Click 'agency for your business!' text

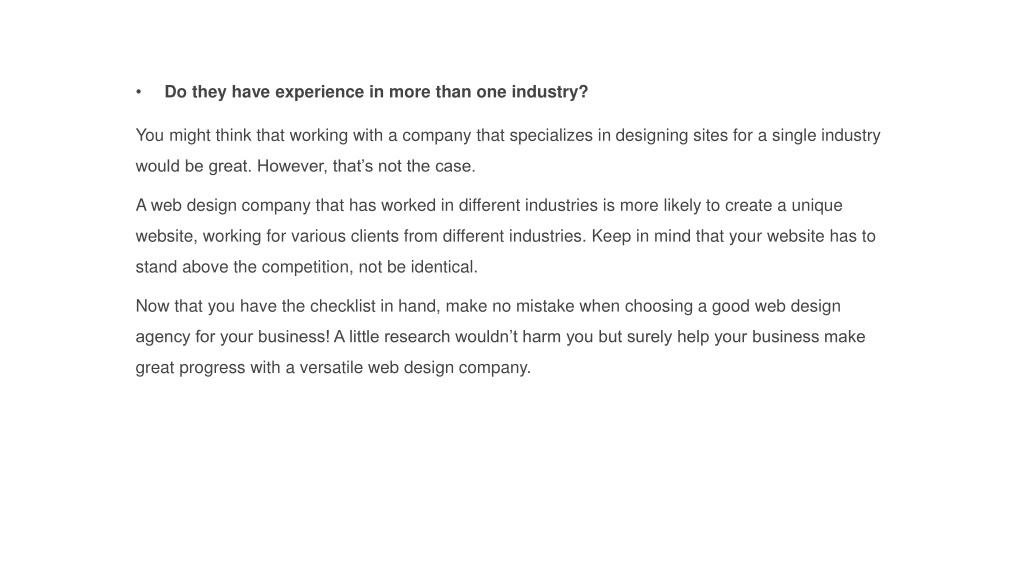pos(232,336)
